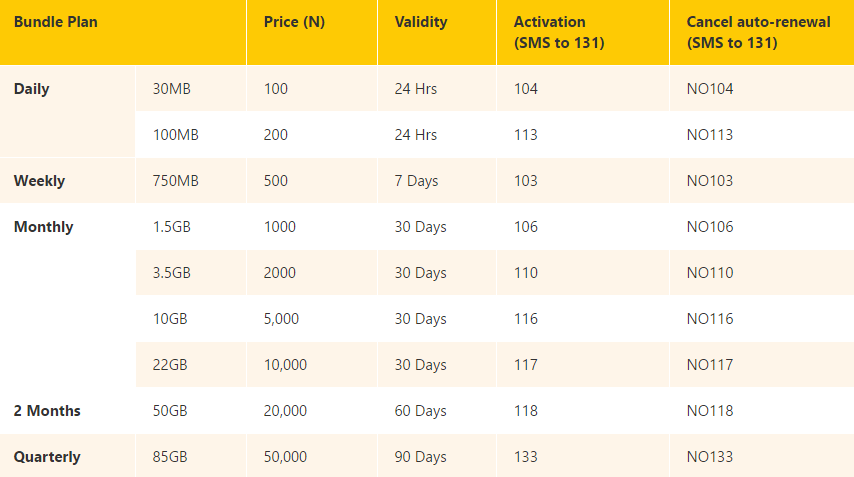Image resolution: width=854 pixels, height=477 pixels.
Task: Click the 30MB bundle cell
Action: (172, 89)
